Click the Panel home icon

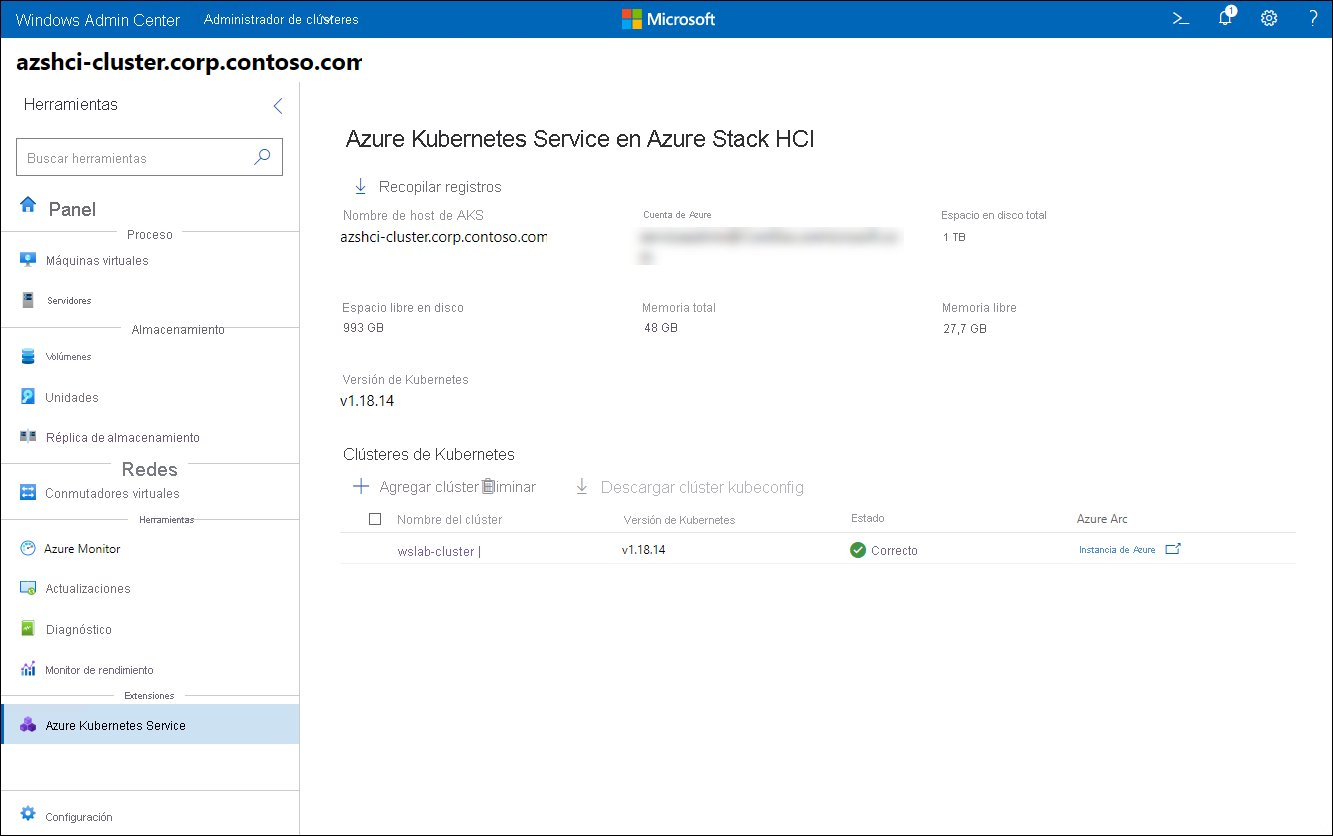(28, 206)
